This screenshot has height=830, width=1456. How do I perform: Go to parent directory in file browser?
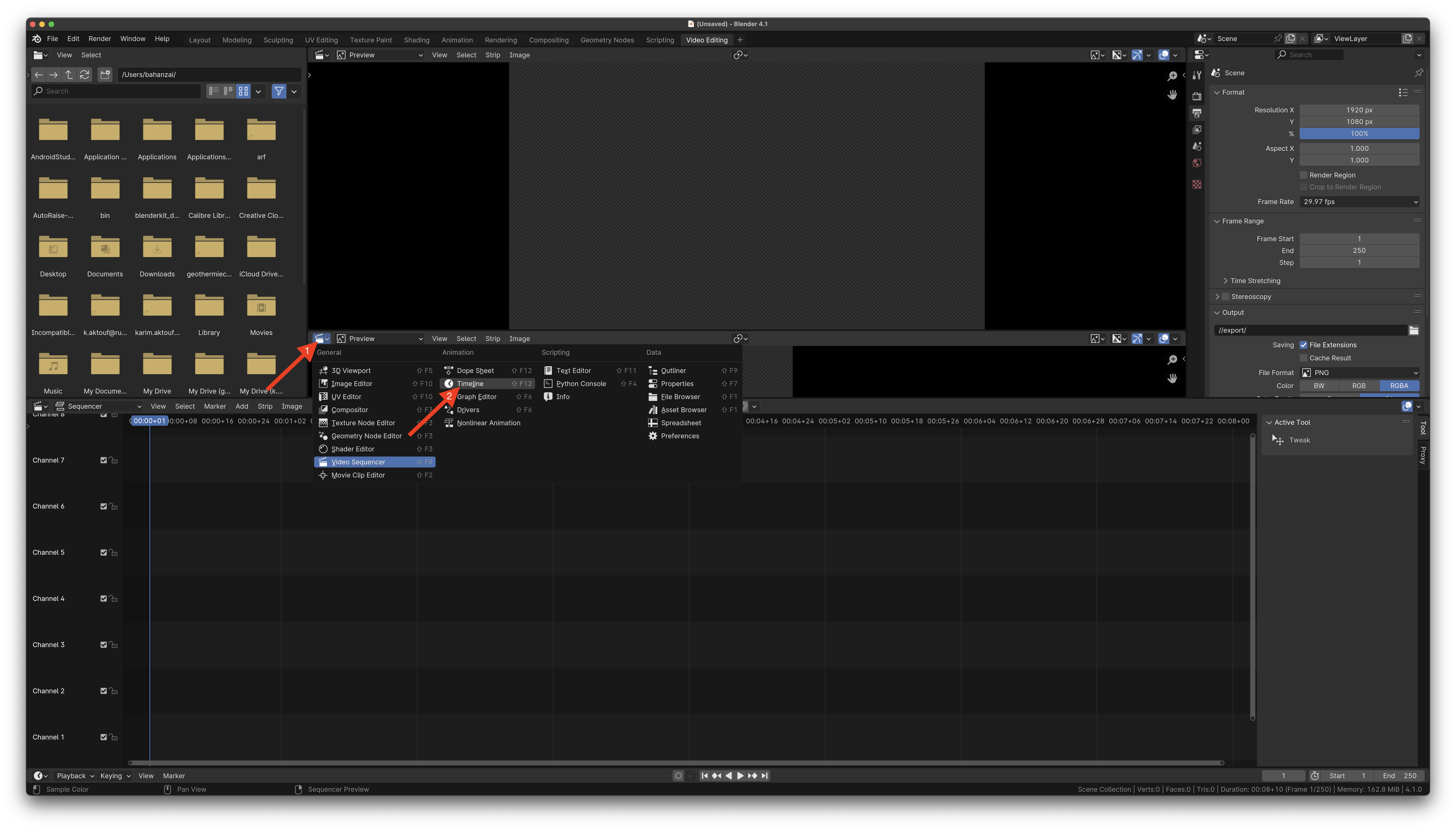pos(69,75)
